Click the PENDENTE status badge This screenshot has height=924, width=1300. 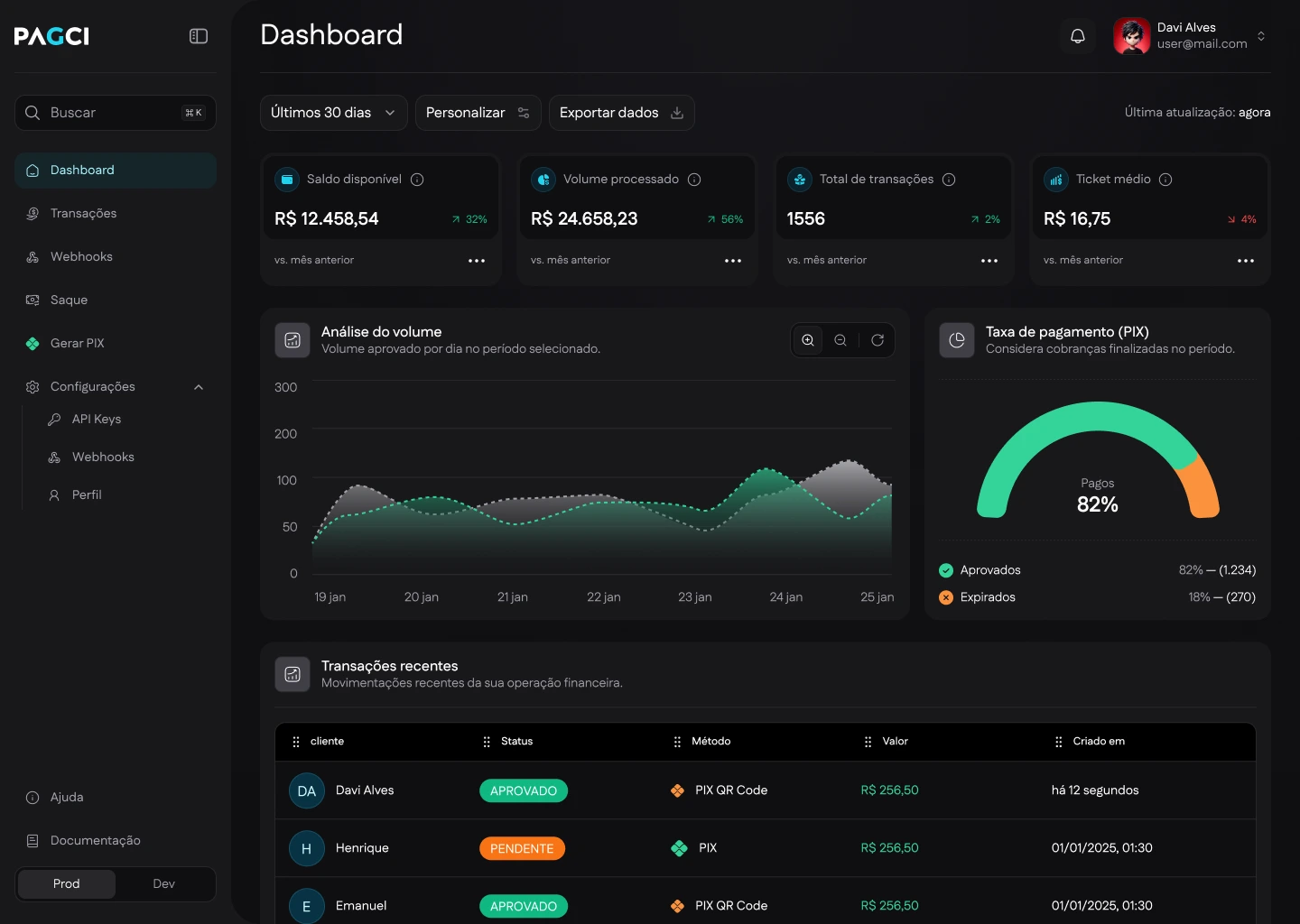(522, 849)
